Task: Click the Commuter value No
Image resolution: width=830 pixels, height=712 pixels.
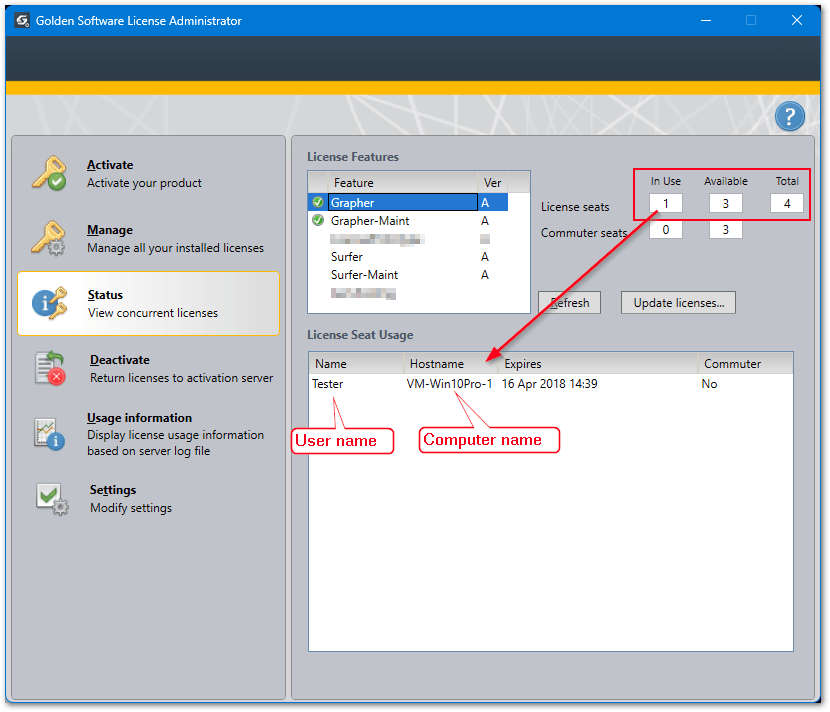Action: click(x=709, y=384)
